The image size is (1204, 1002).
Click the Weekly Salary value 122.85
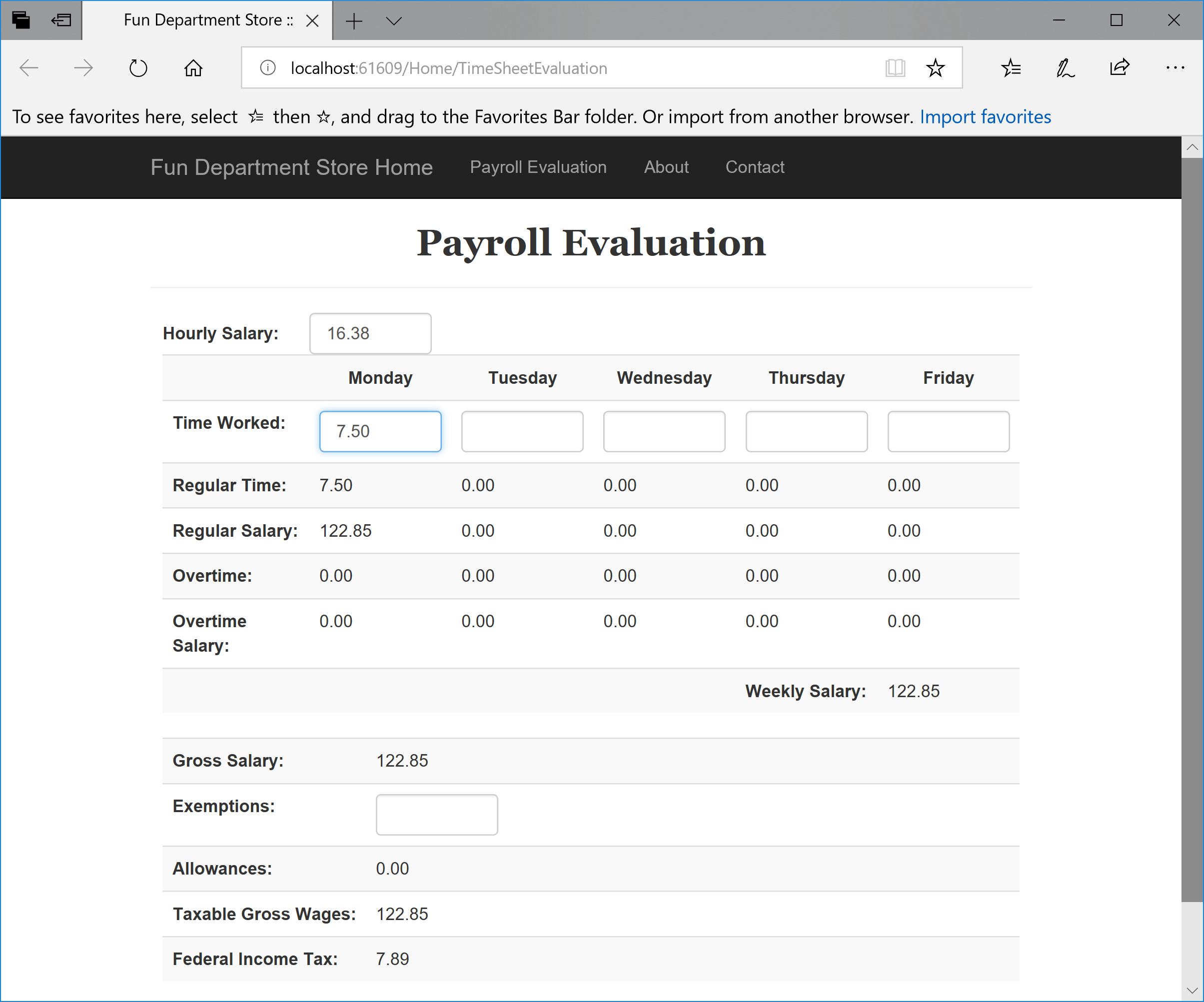(x=913, y=691)
